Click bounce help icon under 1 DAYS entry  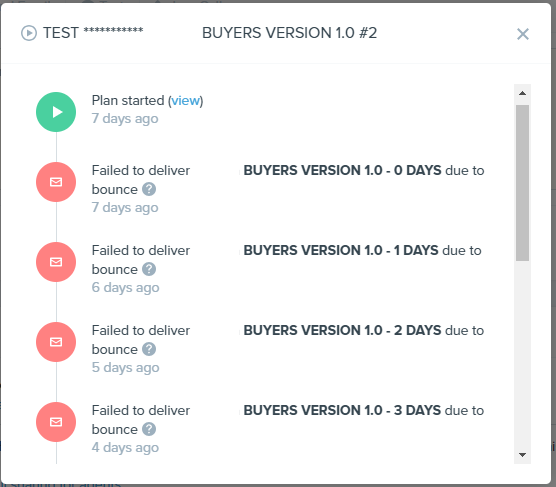pyautogui.click(x=149, y=269)
